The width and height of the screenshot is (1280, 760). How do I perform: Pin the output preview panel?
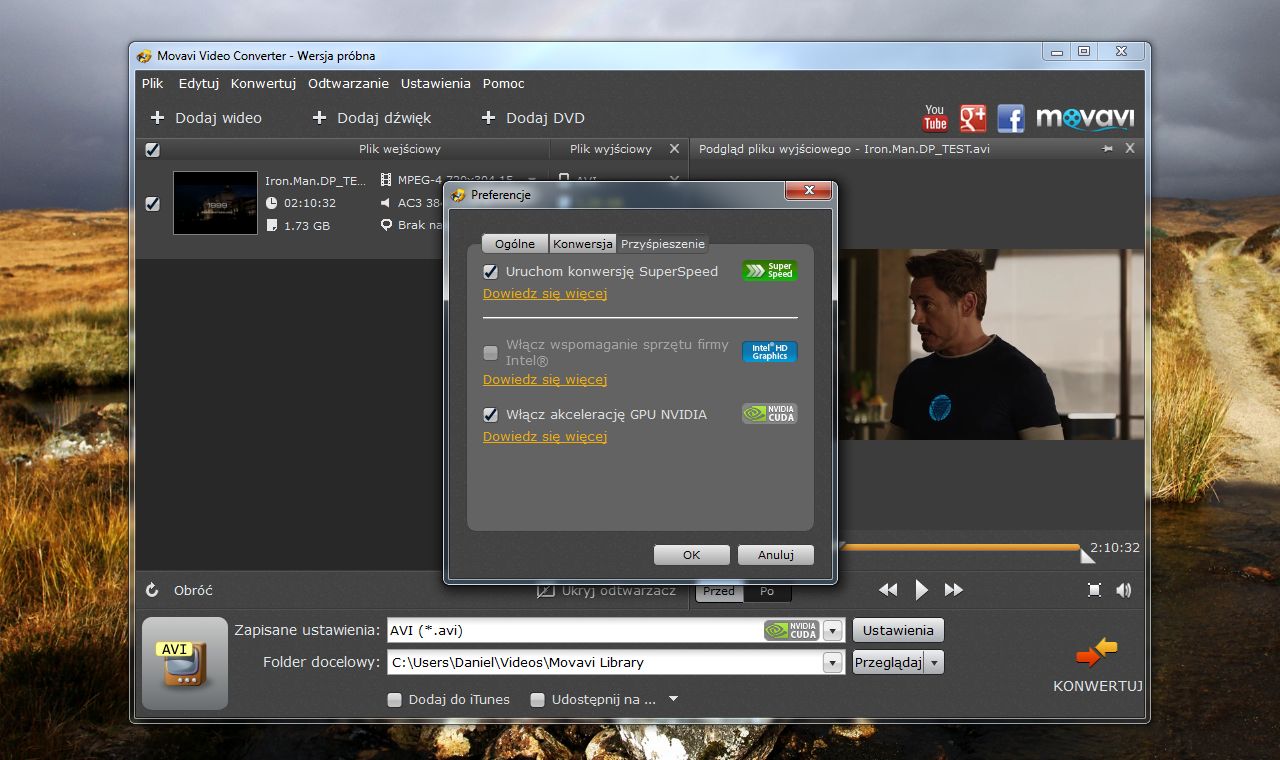pyautogui.click(x=1108, y=148)
